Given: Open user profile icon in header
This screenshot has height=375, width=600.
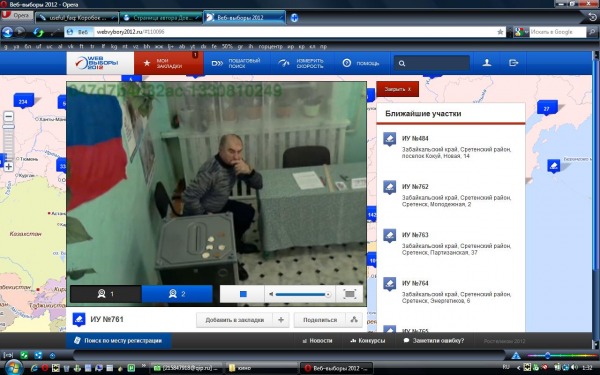Looking at the screenshot, I should click(x=487, y=63).
